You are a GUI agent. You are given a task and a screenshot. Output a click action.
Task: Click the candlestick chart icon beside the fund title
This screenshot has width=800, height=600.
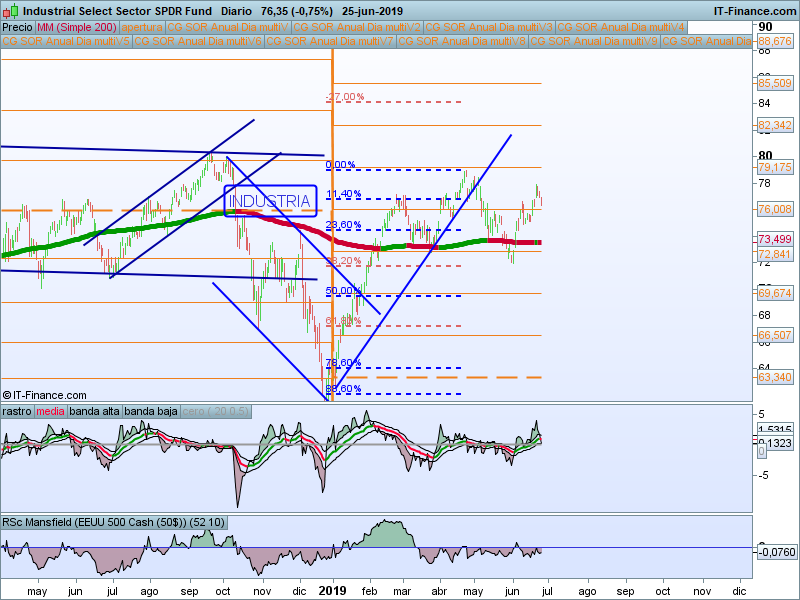[x=11, y=11]
